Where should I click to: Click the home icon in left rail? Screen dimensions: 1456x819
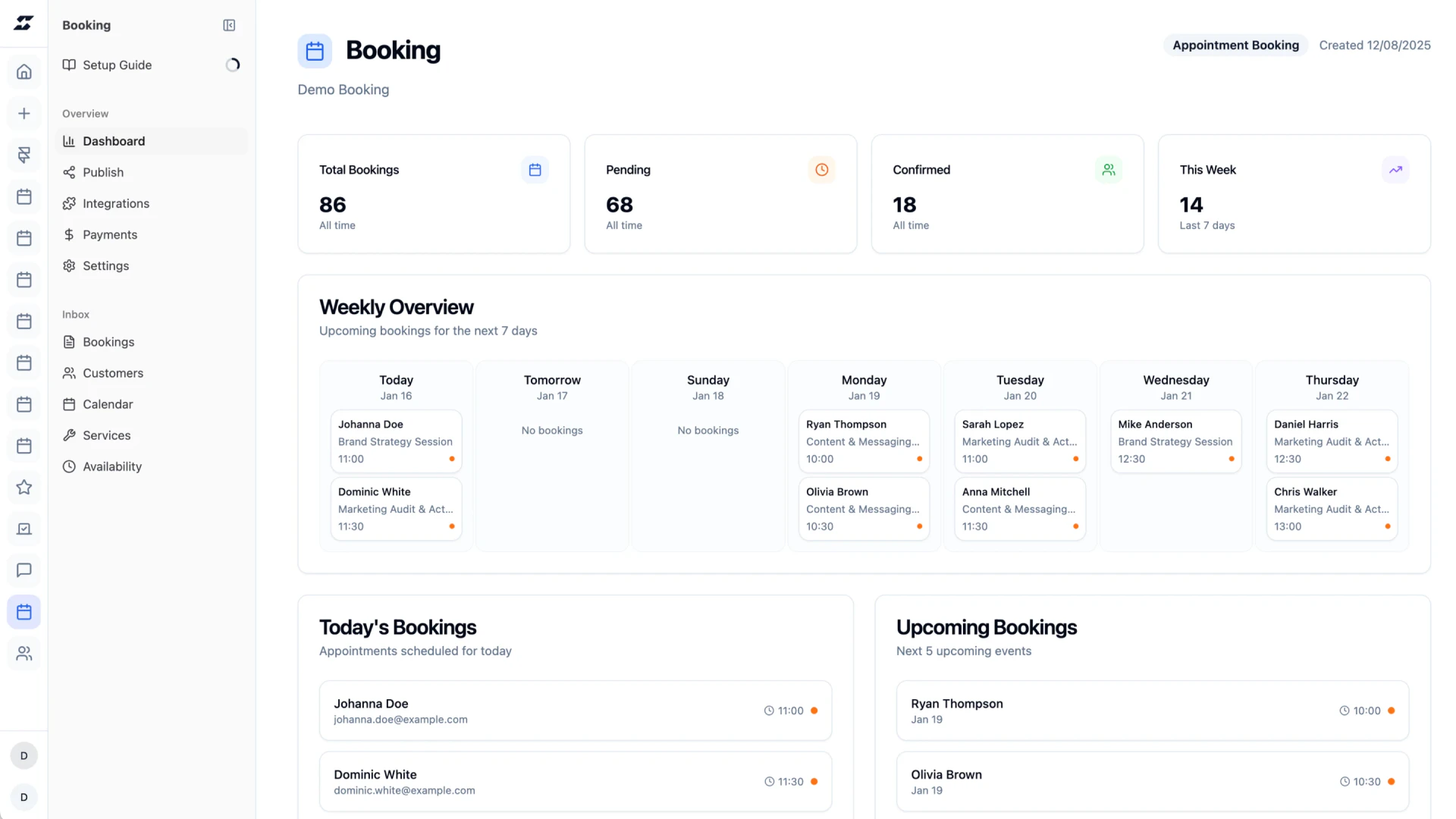[24, 72]
